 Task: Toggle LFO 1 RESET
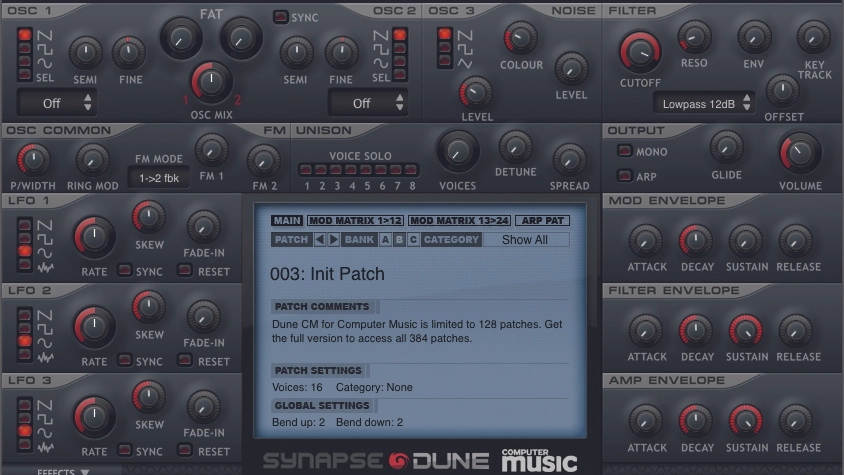tap(185, 270)
